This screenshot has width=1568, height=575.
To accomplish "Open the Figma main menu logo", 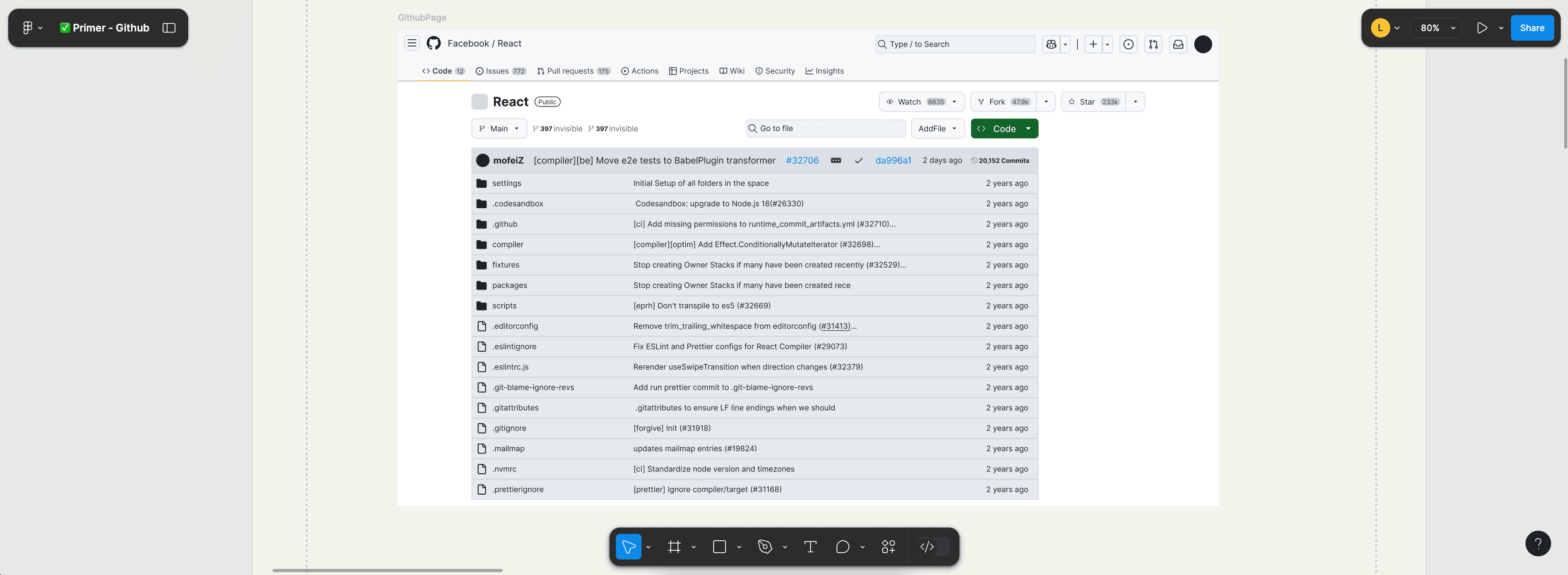I will pos(27,27).
